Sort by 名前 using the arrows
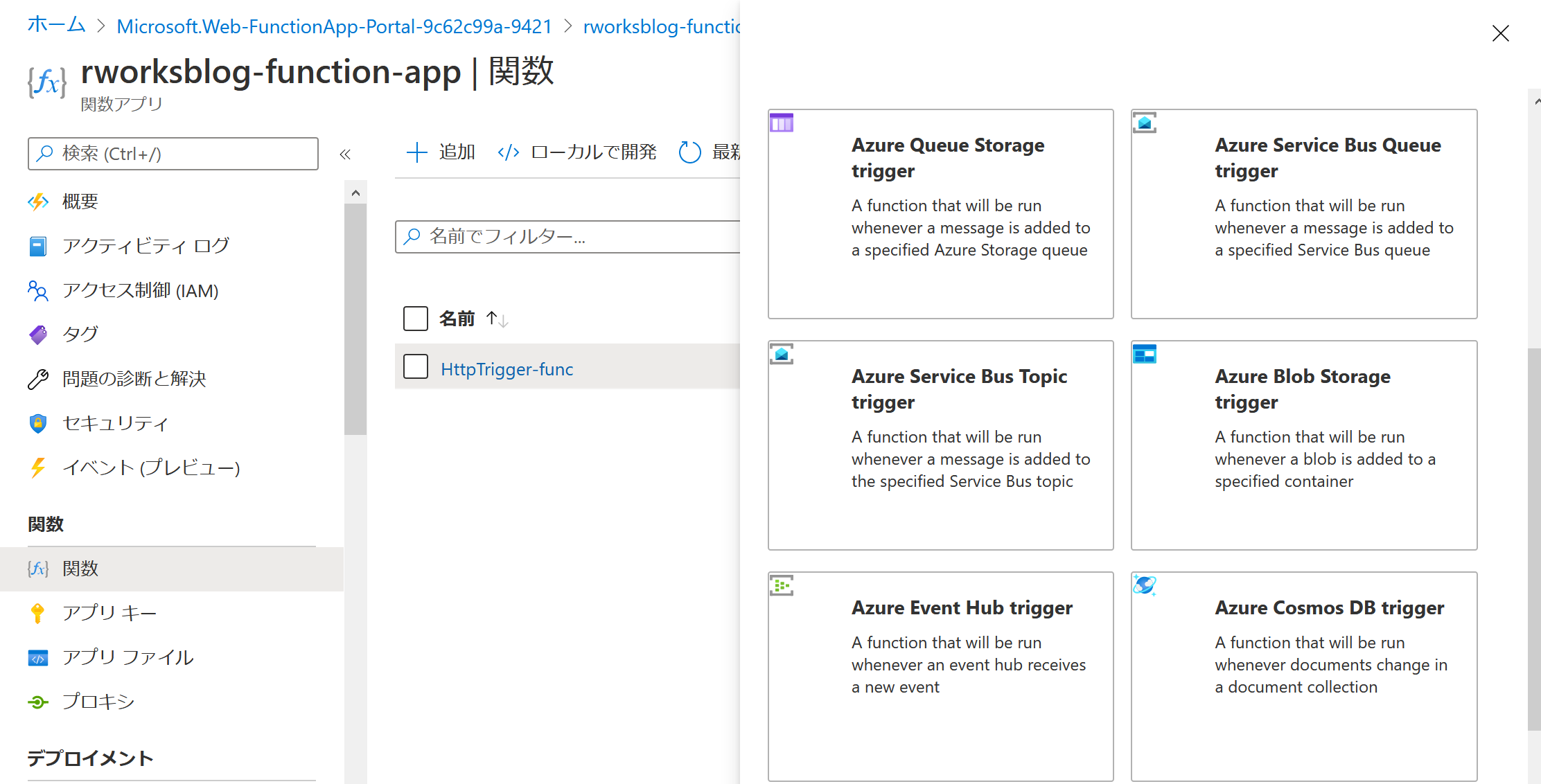Image resolution: width=1541 pixels, height=784 pixels. (497, 319)
